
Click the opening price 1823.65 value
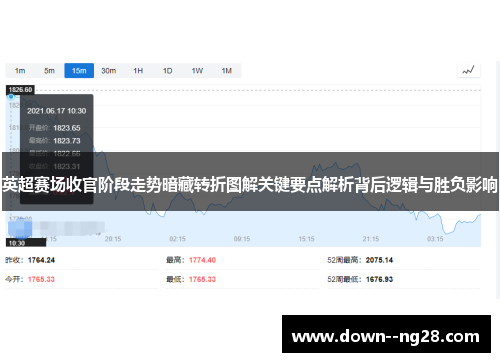67,128
